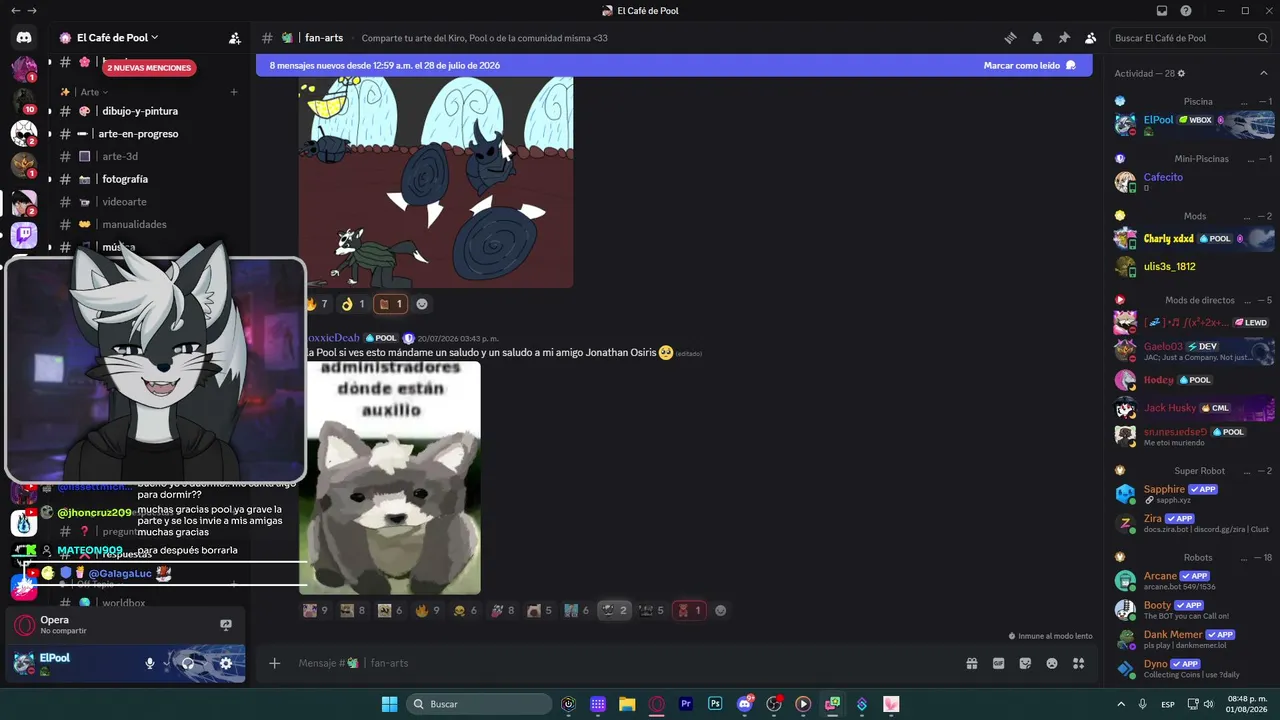Open Zira bot profile
This screenshot has height=720, width=1280.
pos(1194,523)
